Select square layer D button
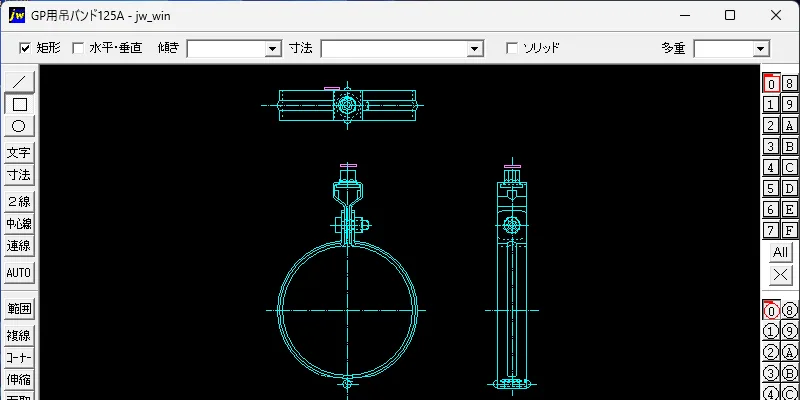The width and height of the screenshot is (800, 400). 789,188
